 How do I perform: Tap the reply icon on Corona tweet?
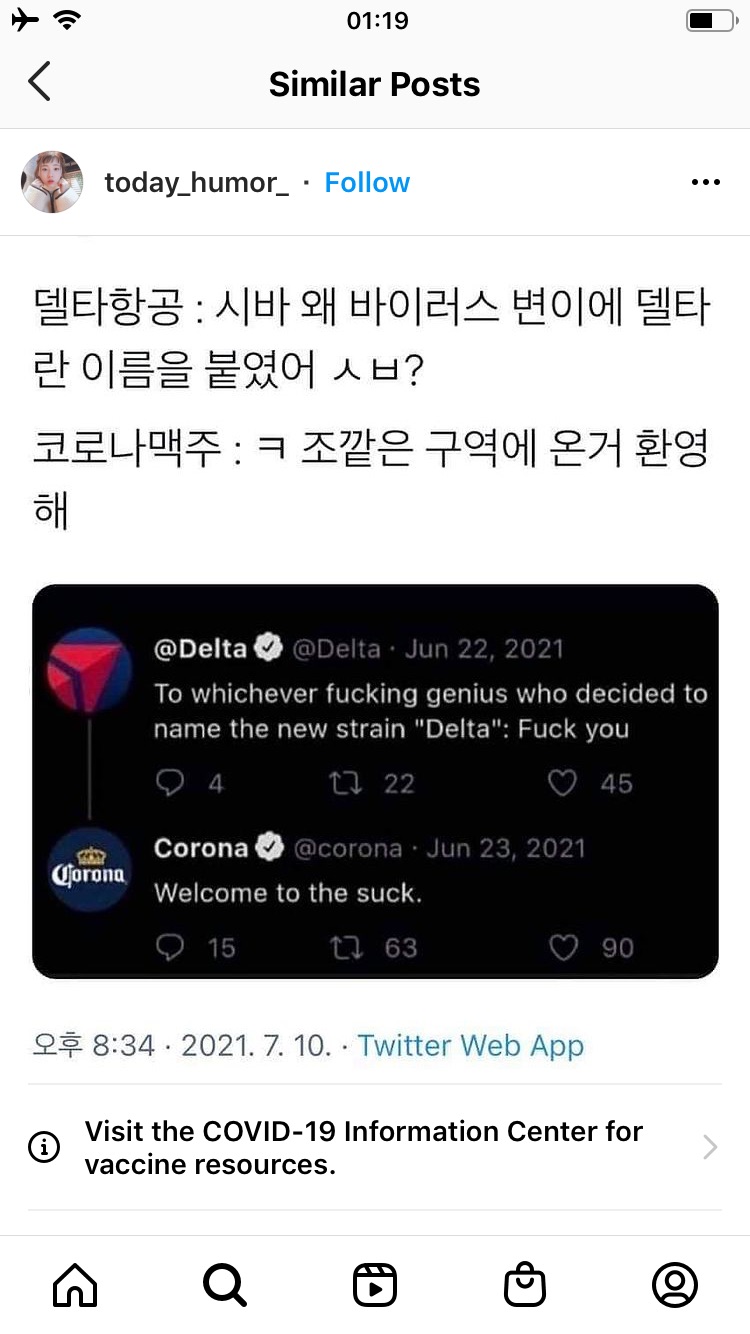pos(170,947)
